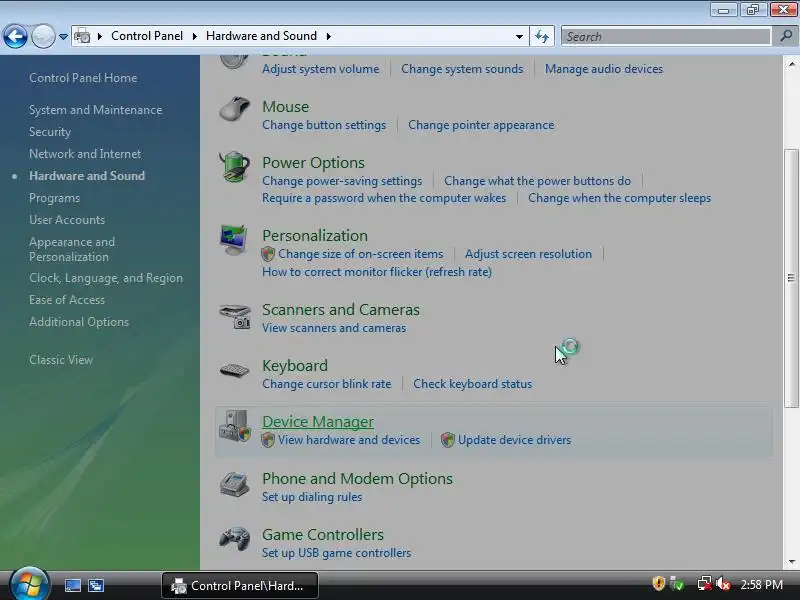Open How to correct monitor flicker link
Viewport: 800px width, 600px height.
[377, 272]
